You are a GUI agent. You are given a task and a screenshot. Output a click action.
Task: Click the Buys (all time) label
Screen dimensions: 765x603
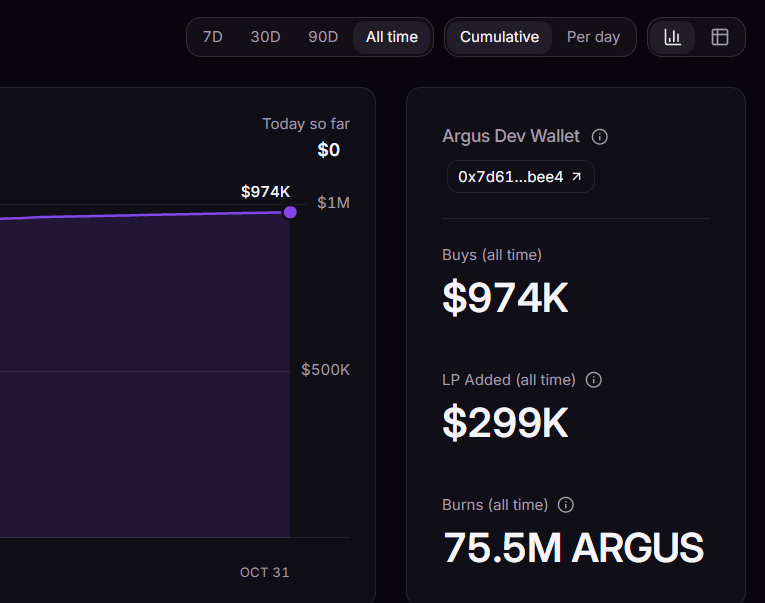click(492, 255)
